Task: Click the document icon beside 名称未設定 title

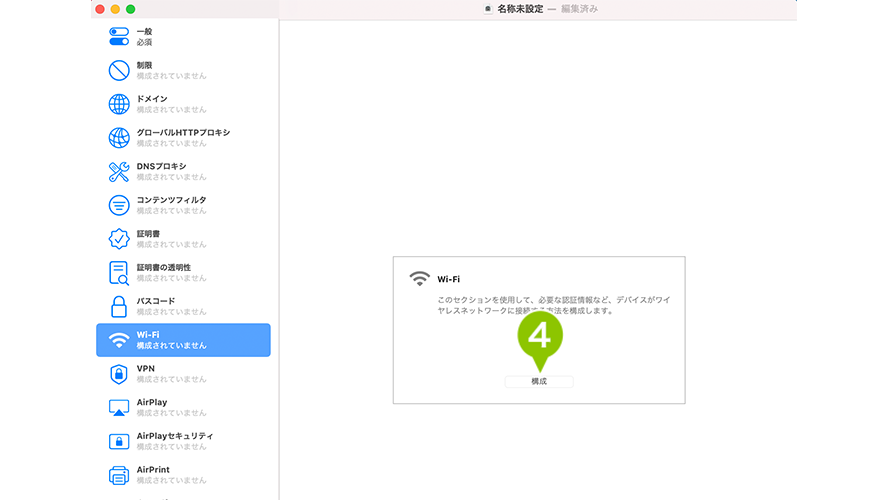Action: (x=488, y=9)
